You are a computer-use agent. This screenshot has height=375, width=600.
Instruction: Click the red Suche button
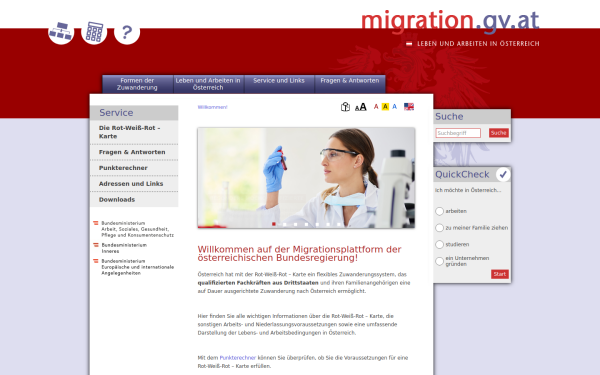click(499, 133)
